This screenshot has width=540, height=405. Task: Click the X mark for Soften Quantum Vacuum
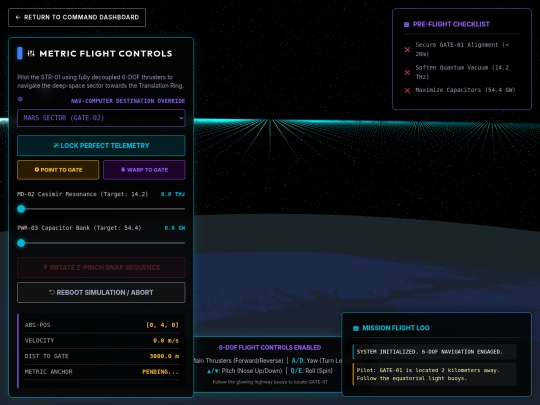coord(407,72)
